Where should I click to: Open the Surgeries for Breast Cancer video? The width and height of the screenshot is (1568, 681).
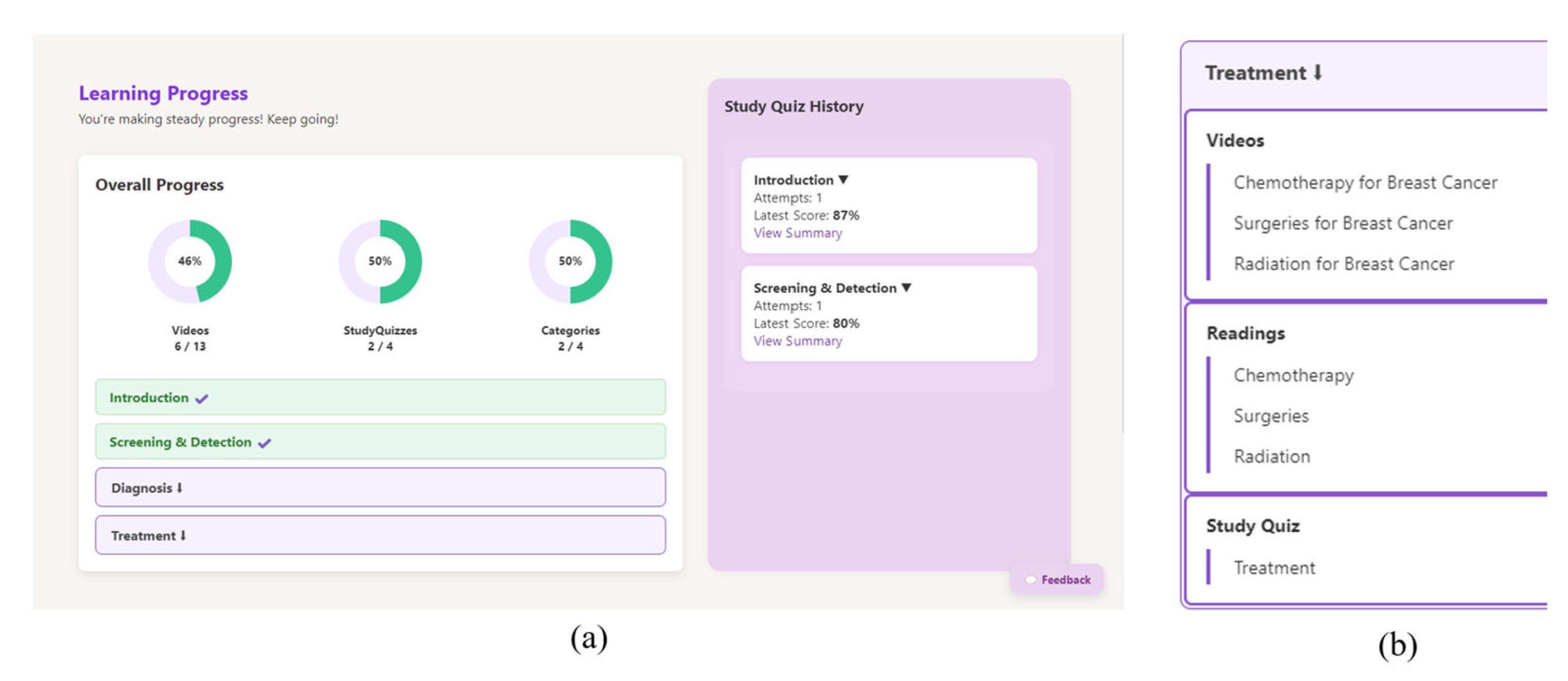1343,223
